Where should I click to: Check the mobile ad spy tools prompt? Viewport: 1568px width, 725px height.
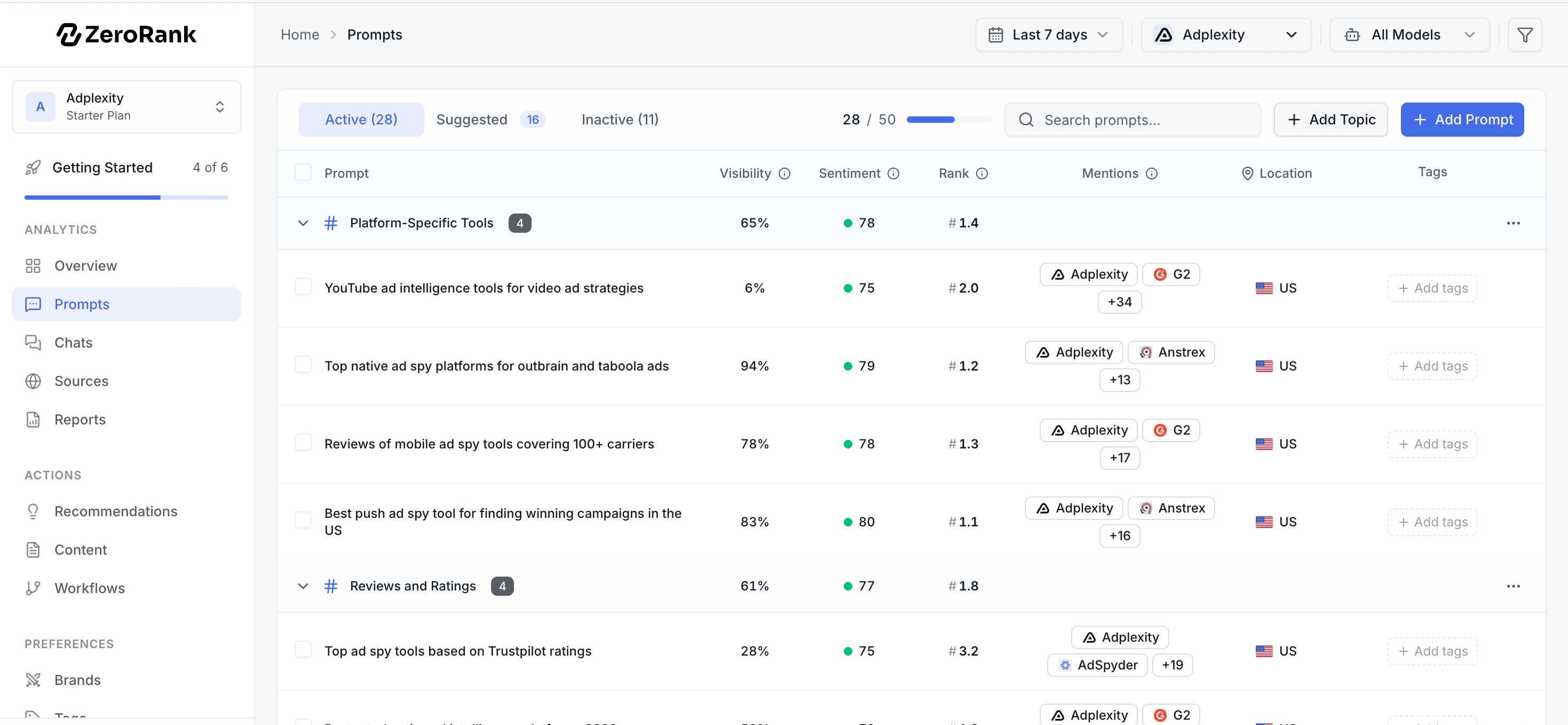pos(303,443)
